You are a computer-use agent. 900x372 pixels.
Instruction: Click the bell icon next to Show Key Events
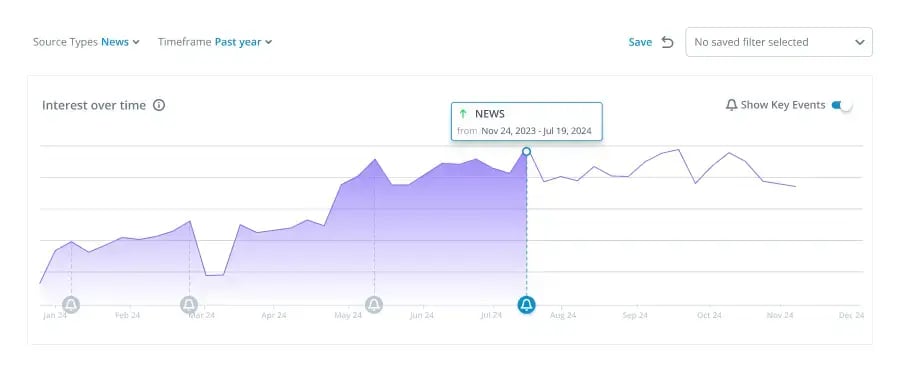pyautogui.click(x=731, y=105)
